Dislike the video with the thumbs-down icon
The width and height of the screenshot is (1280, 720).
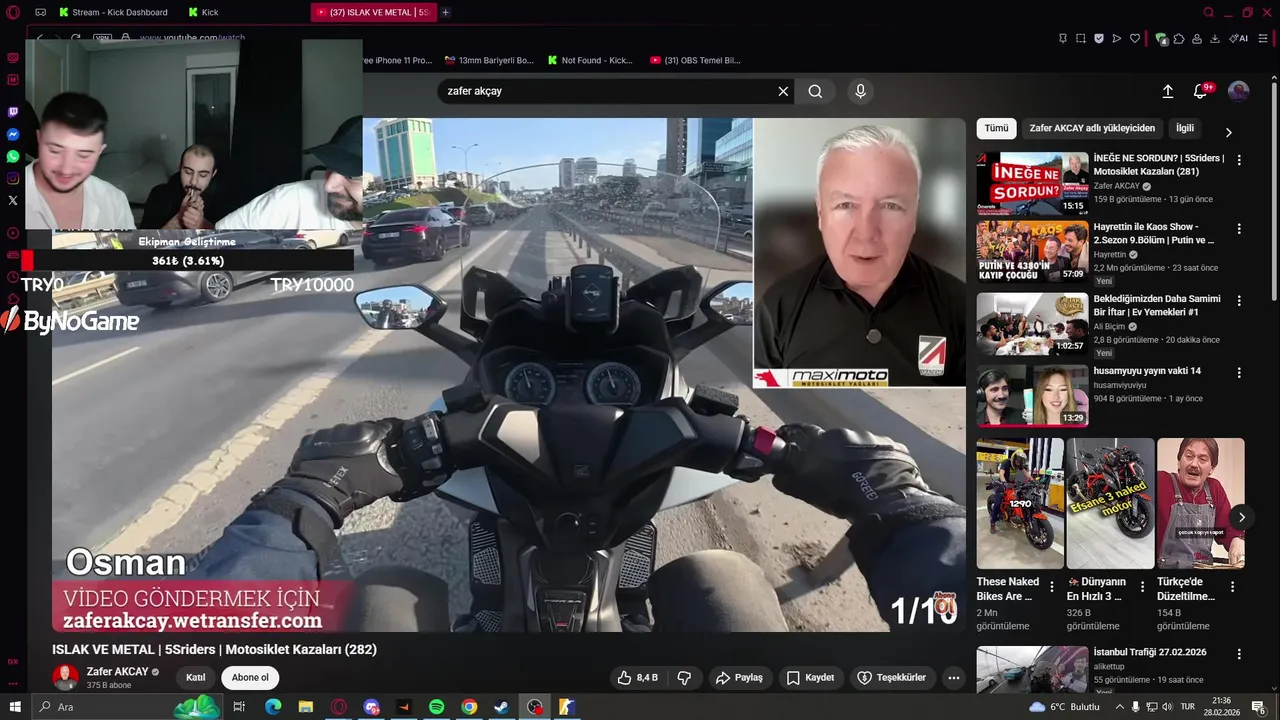[x=684, y=678]
